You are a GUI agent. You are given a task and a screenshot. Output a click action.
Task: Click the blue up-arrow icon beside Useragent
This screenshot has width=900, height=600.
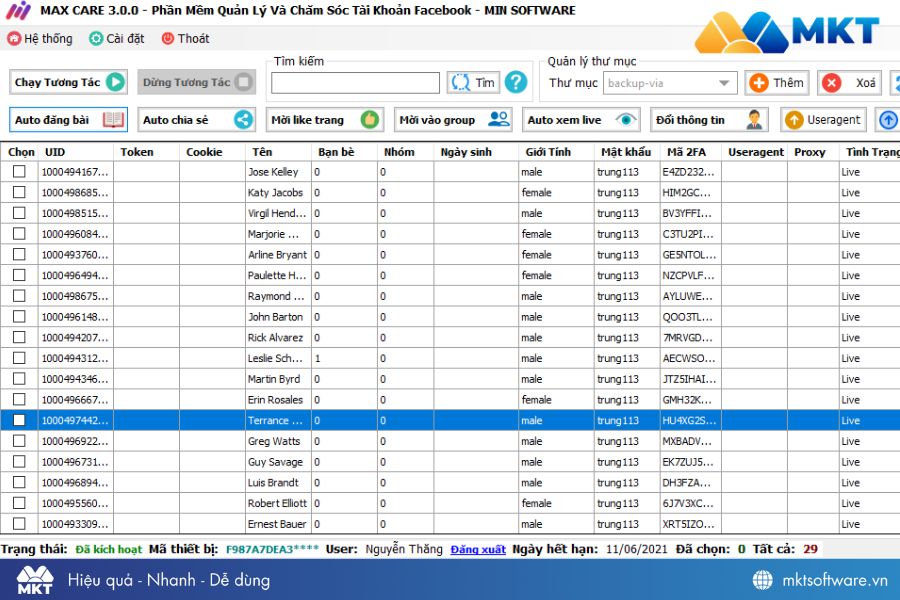tap(888, 119)
